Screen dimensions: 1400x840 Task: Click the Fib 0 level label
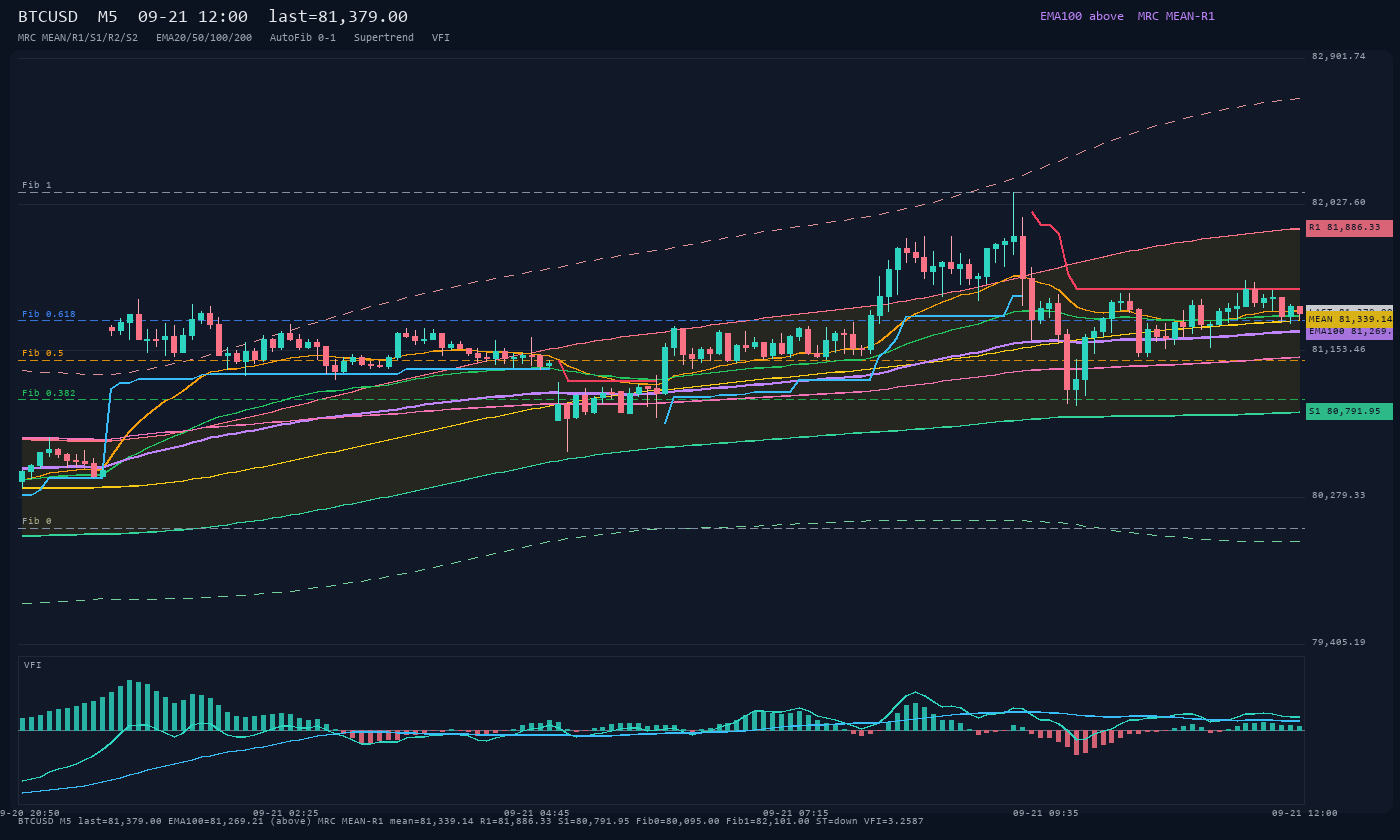(37, 521)
